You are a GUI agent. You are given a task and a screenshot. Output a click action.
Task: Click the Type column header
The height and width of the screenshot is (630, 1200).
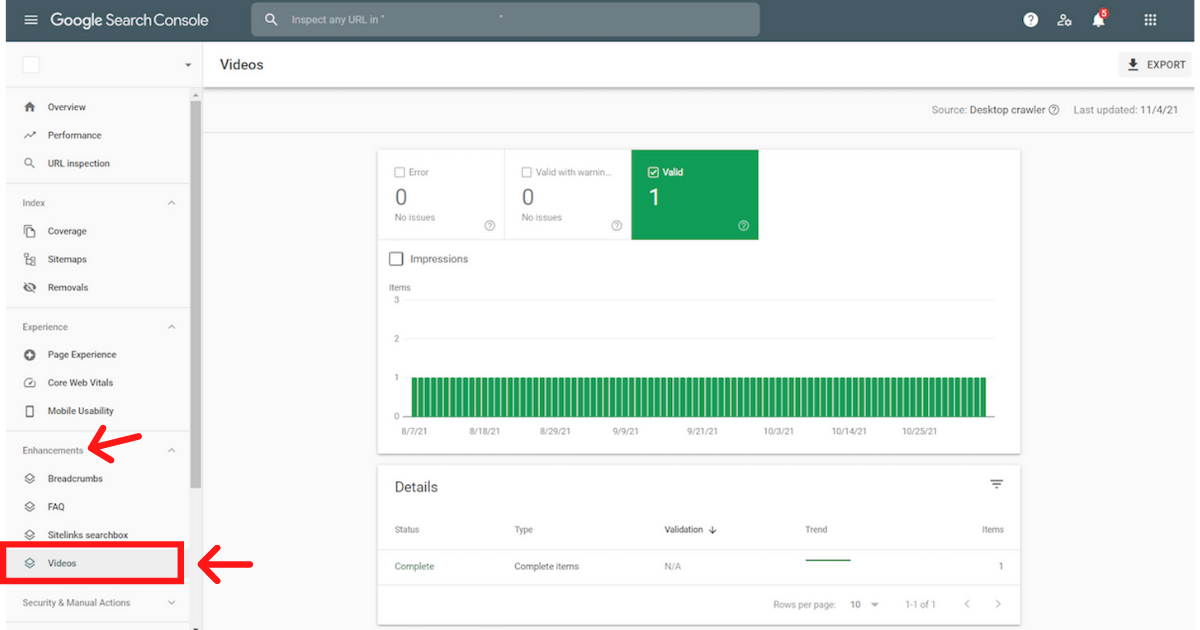click(x=524, y=530)
